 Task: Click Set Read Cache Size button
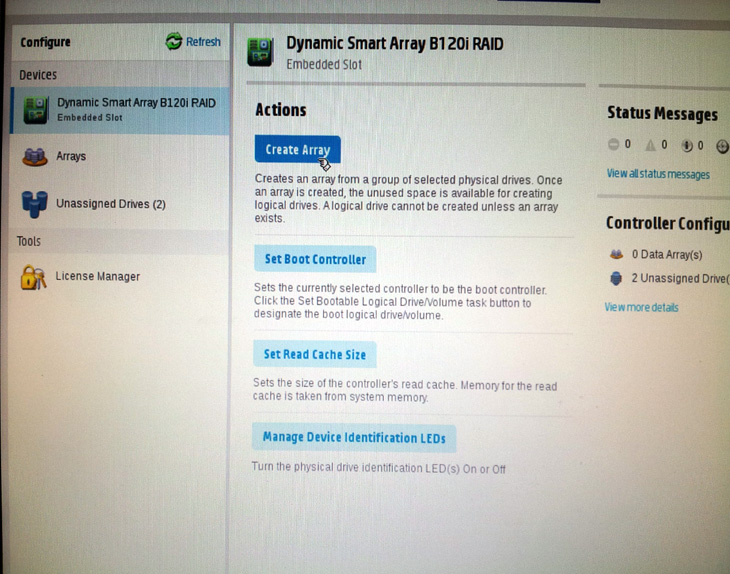[315, 354]
